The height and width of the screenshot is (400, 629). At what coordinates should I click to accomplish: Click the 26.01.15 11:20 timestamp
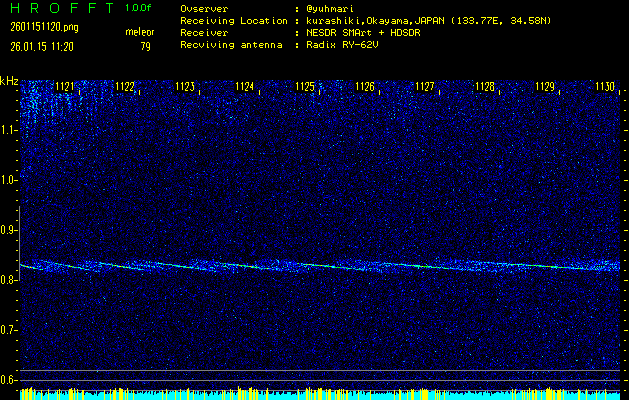tap(43, 45)
